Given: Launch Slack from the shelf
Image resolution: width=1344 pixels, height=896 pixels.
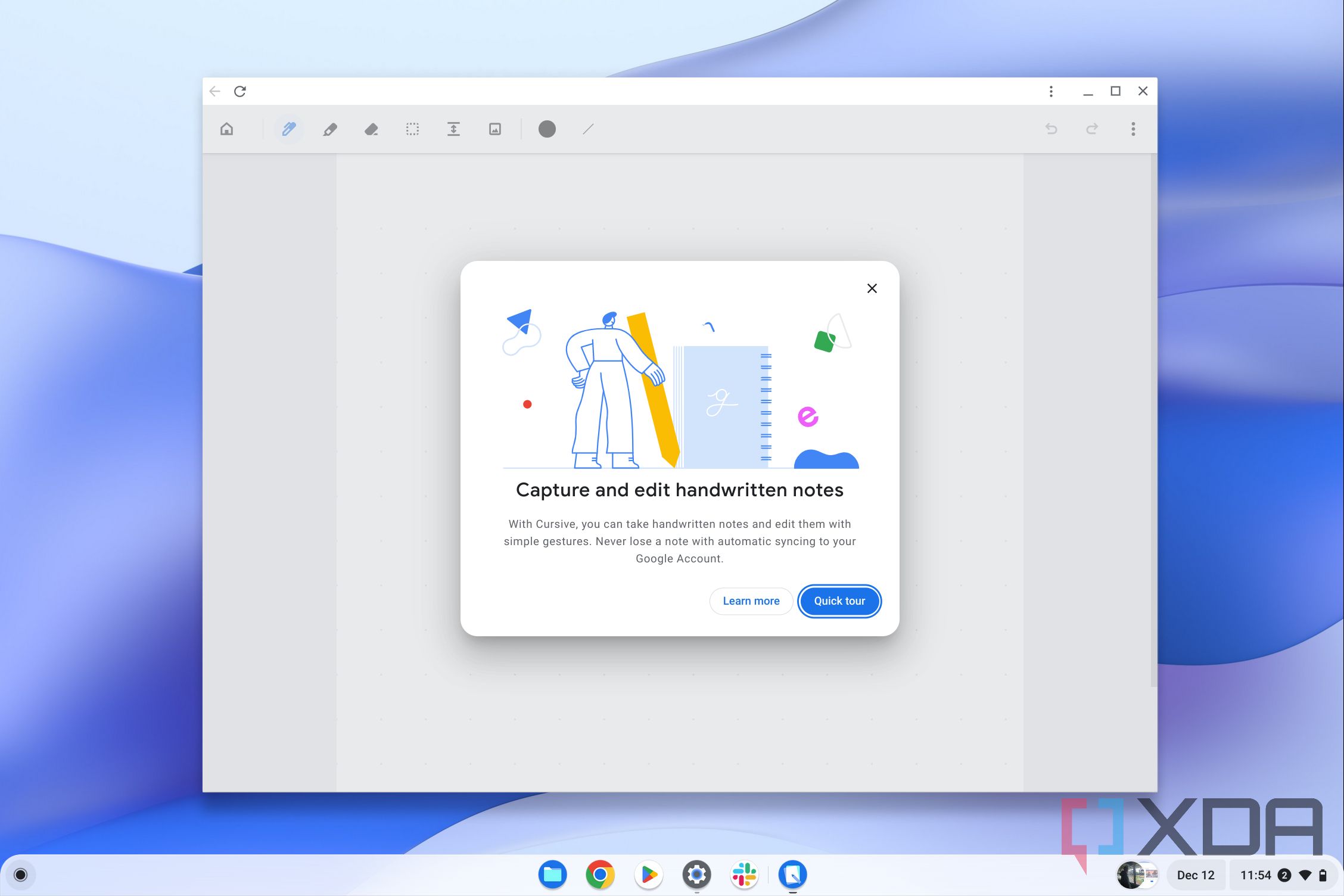Looking at the screenshot, I should (745, 875).
